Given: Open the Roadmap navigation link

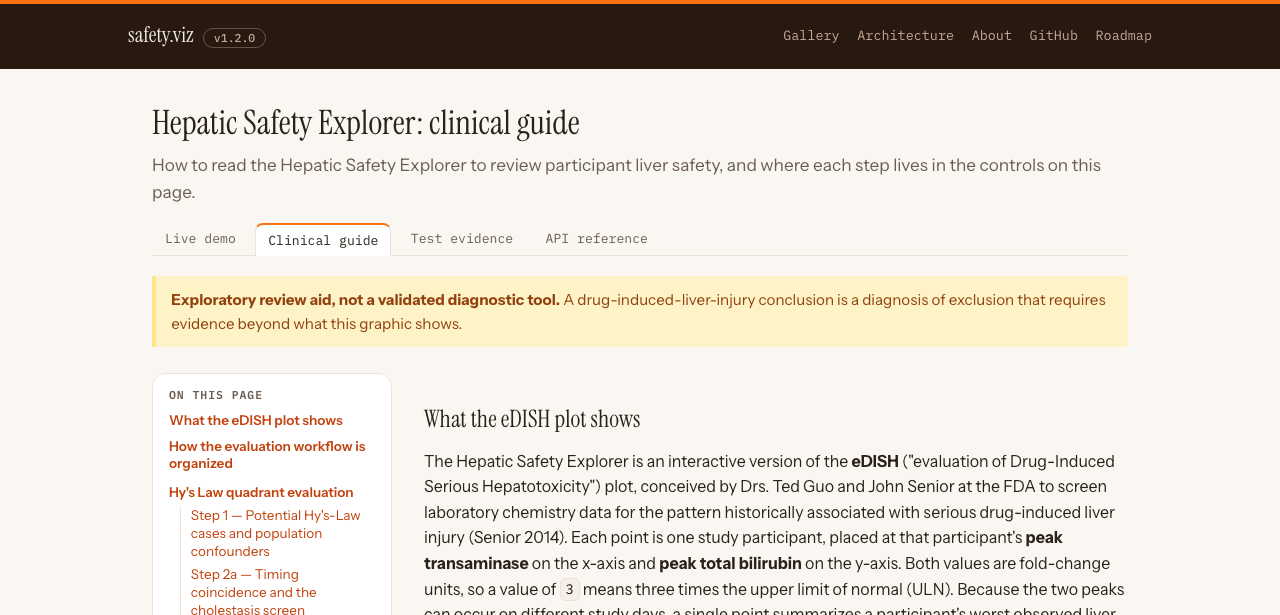Looking at the screenshot, I should coord(1124,35).
